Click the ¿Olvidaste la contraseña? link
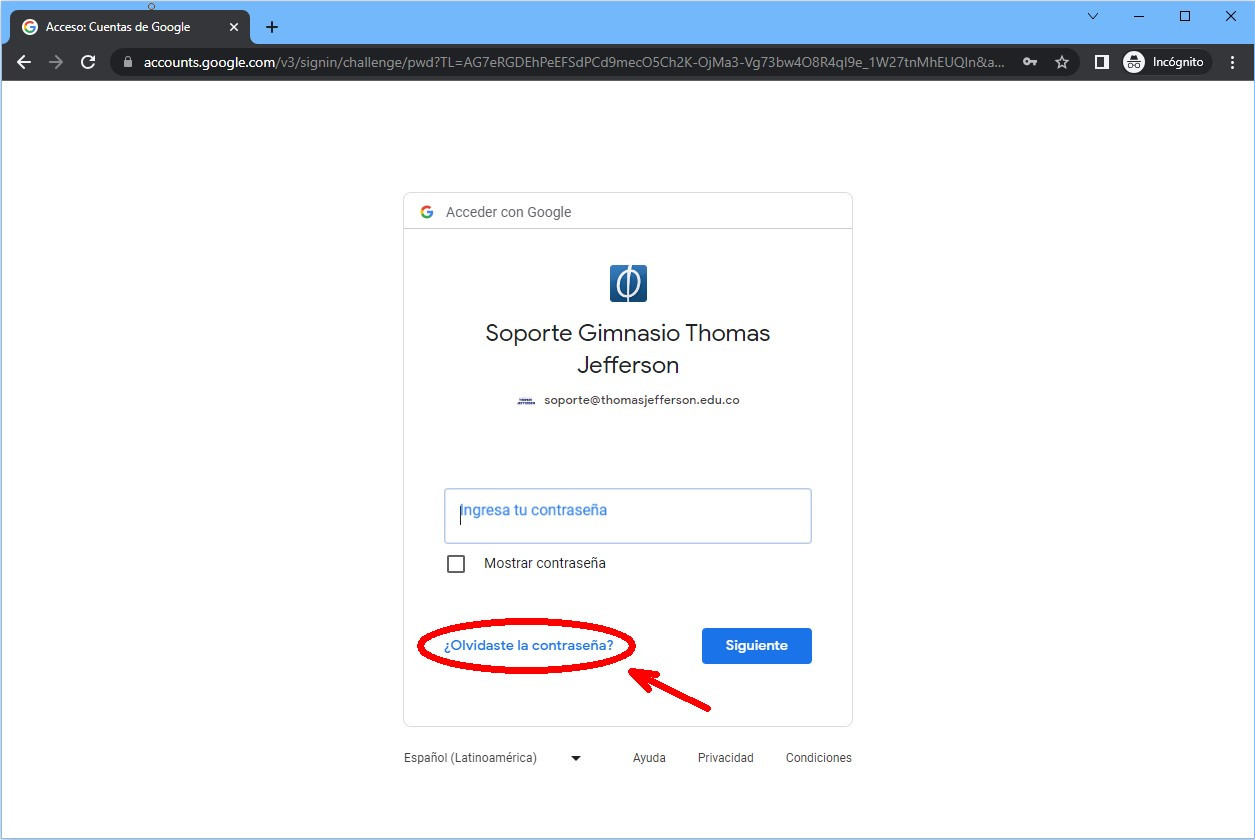 [528, 646]
